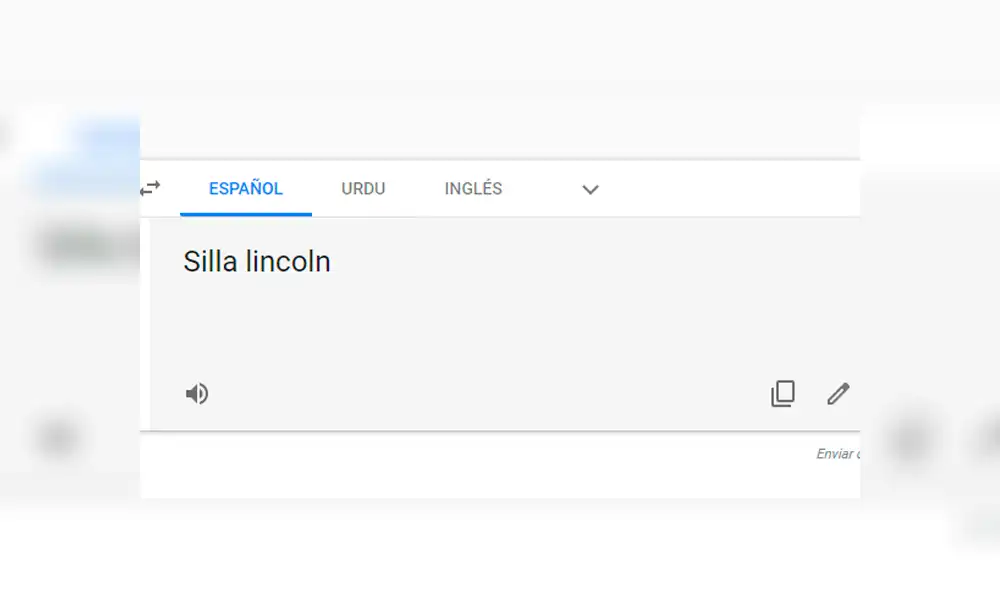This screenshot has width=1000, height=590.
Task: Click inside the Silla lincoln text area
Action: click(256, 261)
